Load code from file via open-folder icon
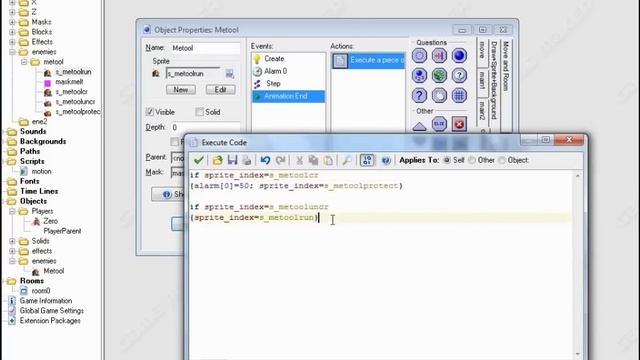Image resolution: width=640 pixels, height=360 pixels. (x=218, y=160)
